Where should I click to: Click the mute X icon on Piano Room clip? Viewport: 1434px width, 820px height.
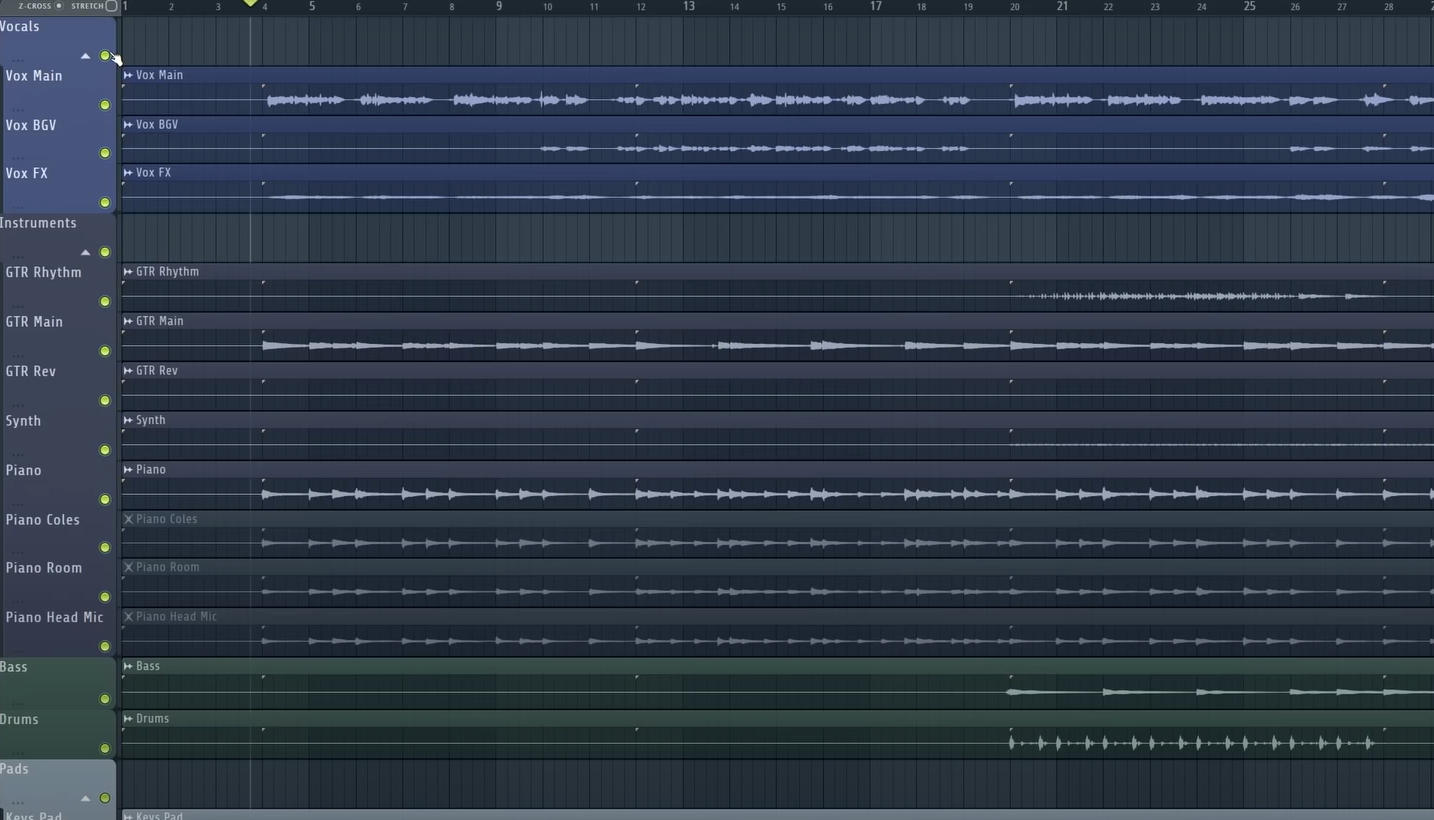click(127, 567)
